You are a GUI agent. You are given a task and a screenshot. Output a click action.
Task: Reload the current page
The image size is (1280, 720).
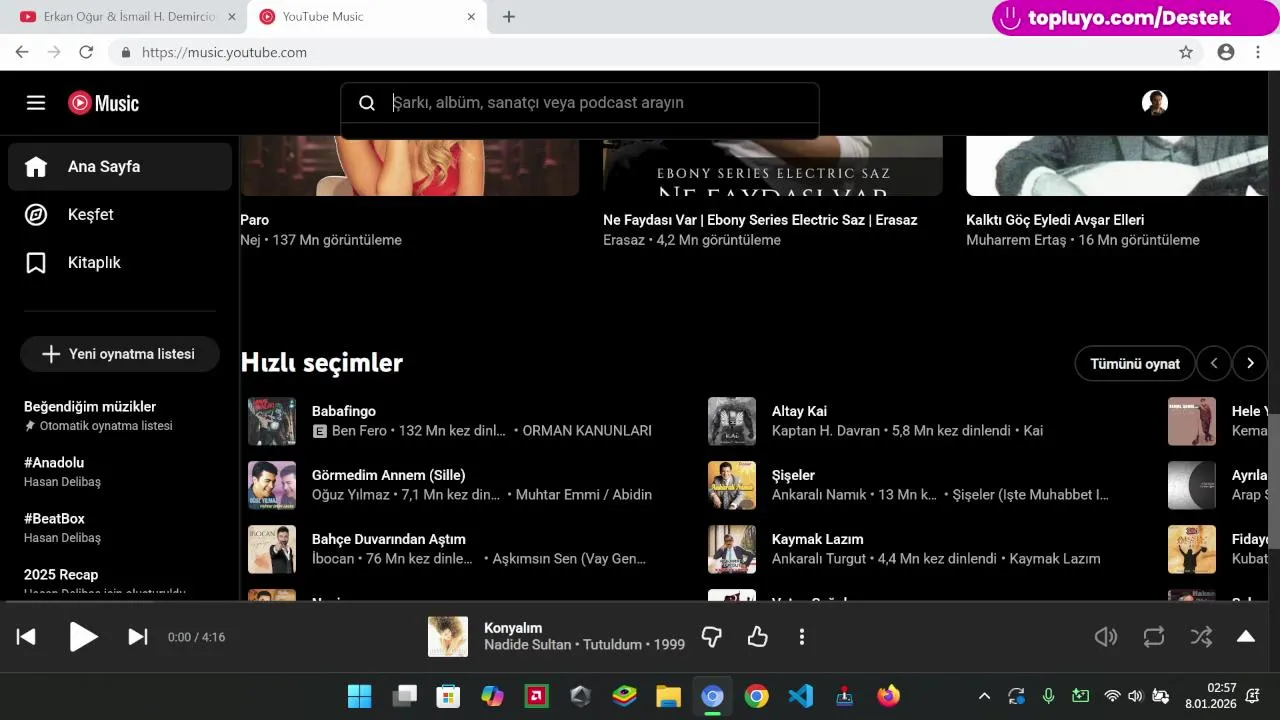pyautogui.click(x=86, y=52)
